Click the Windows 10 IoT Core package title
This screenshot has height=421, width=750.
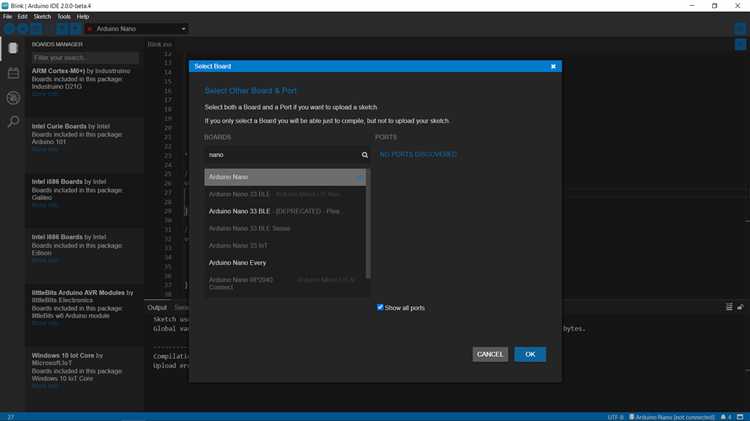tap(63, 355)
